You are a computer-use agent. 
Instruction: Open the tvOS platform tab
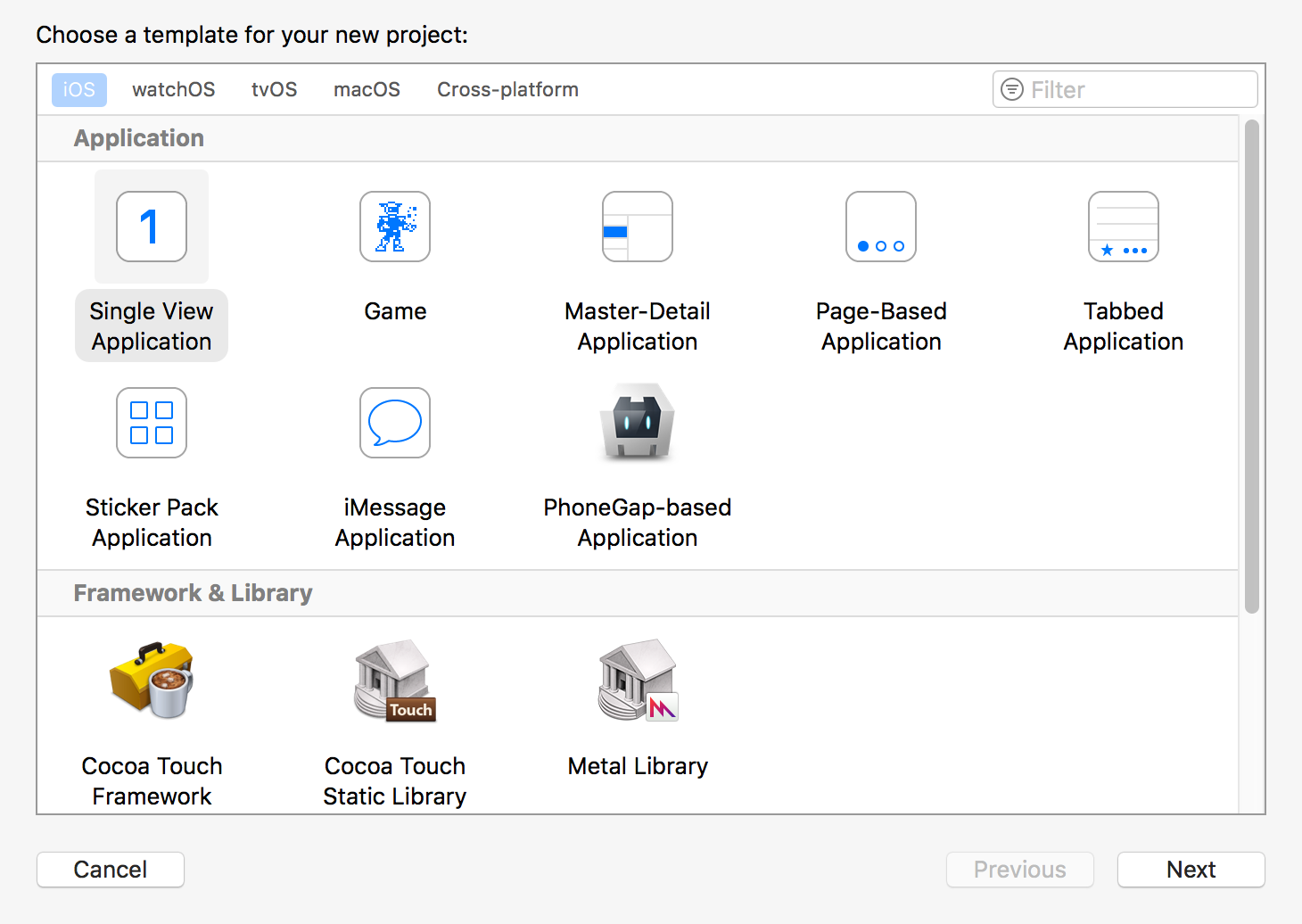point(274,90)
